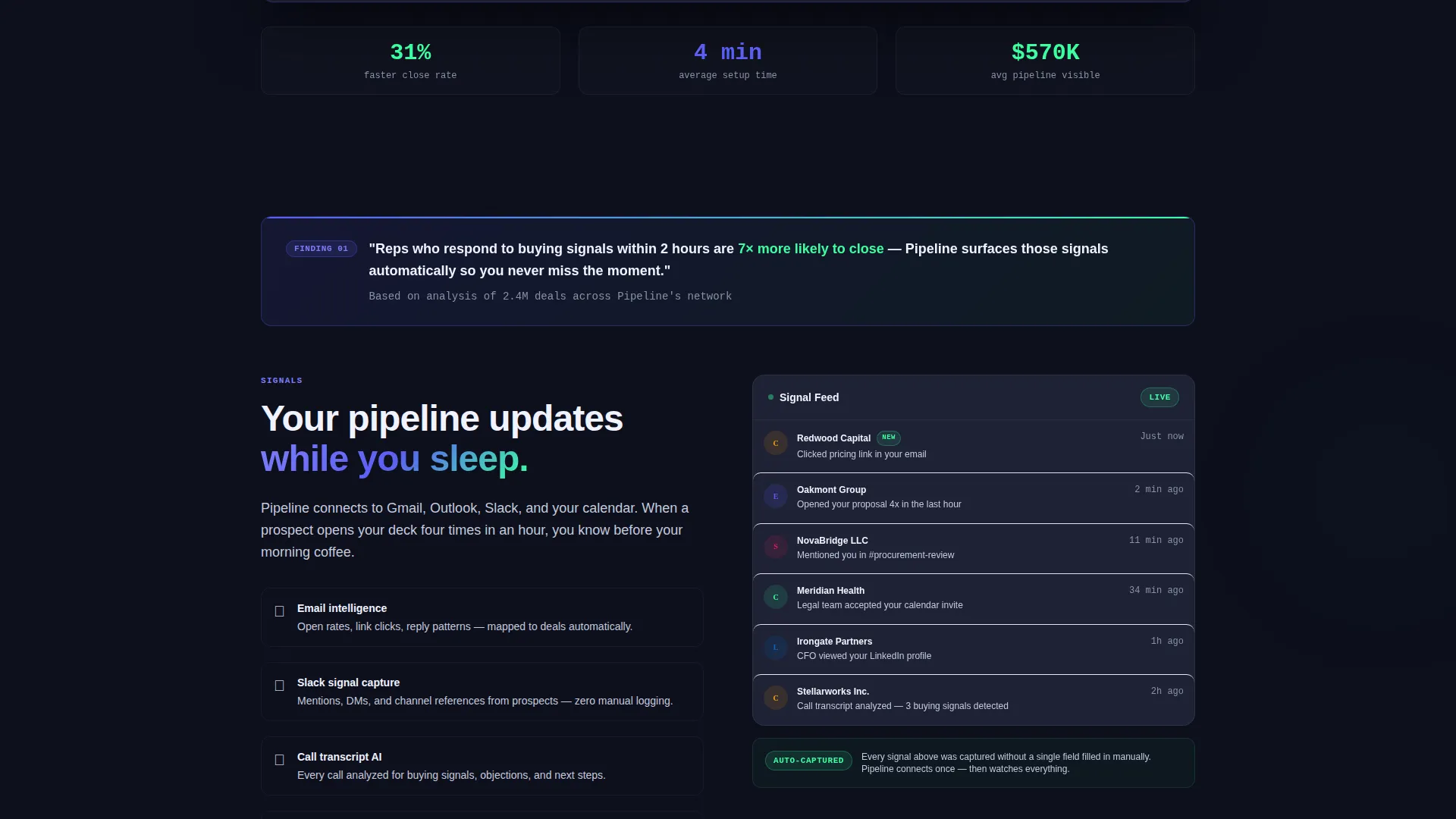The image size is (1456, 819).
Task: Click the Email intelligence feature icon
Action: 279,611
